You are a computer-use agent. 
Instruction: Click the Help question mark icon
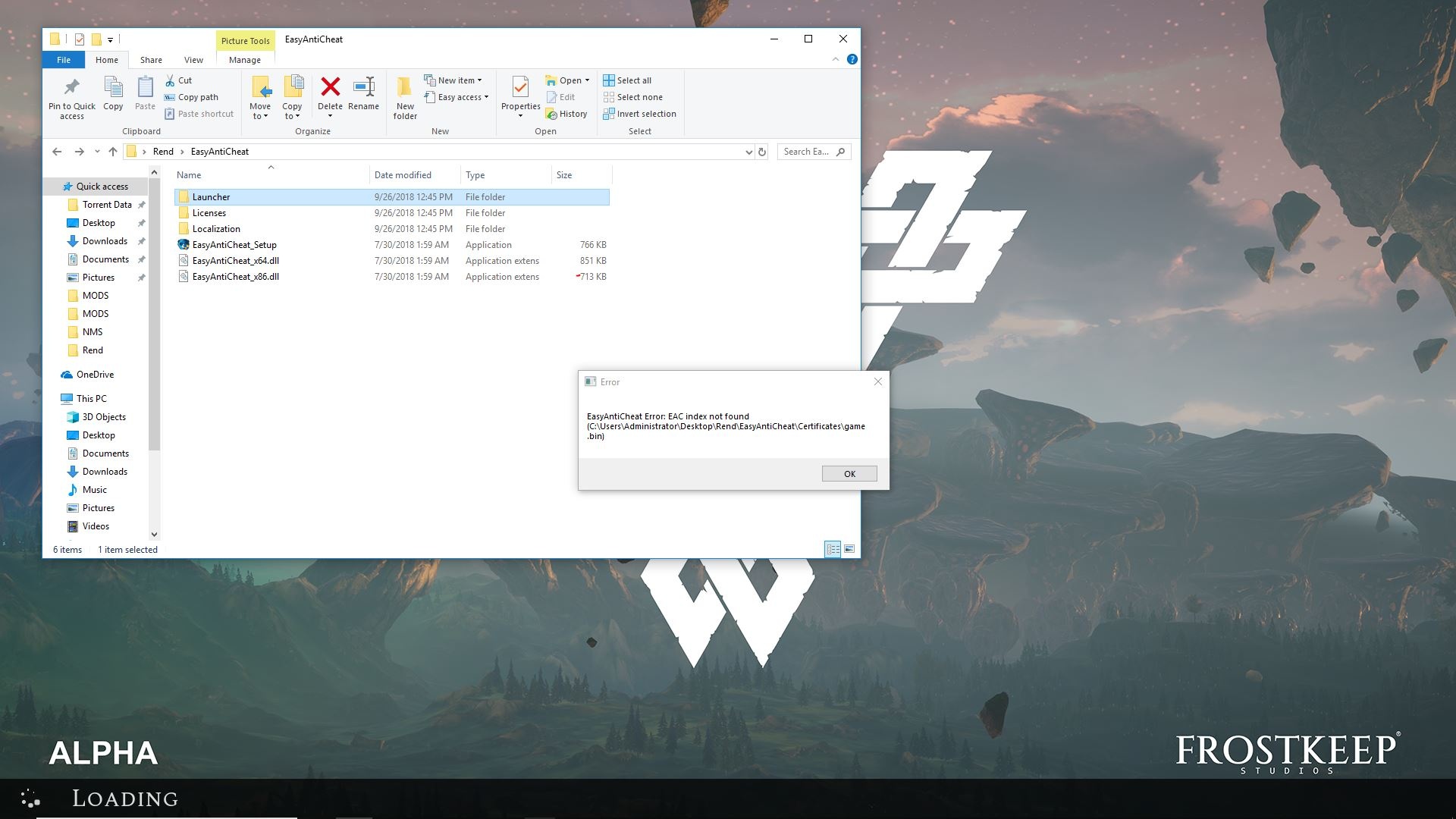tap(852, 59)
